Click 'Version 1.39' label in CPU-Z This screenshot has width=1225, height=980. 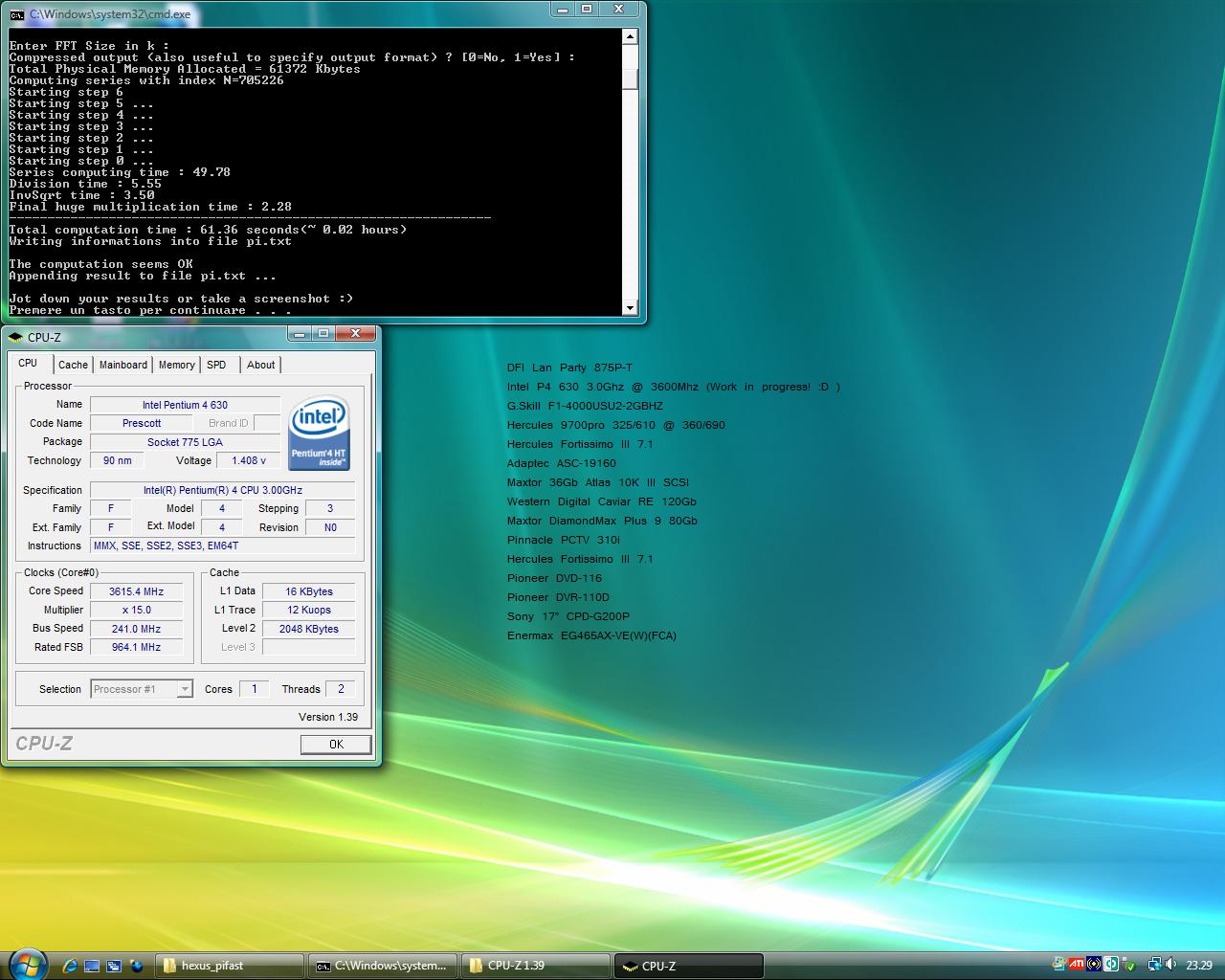pos(328,717)
